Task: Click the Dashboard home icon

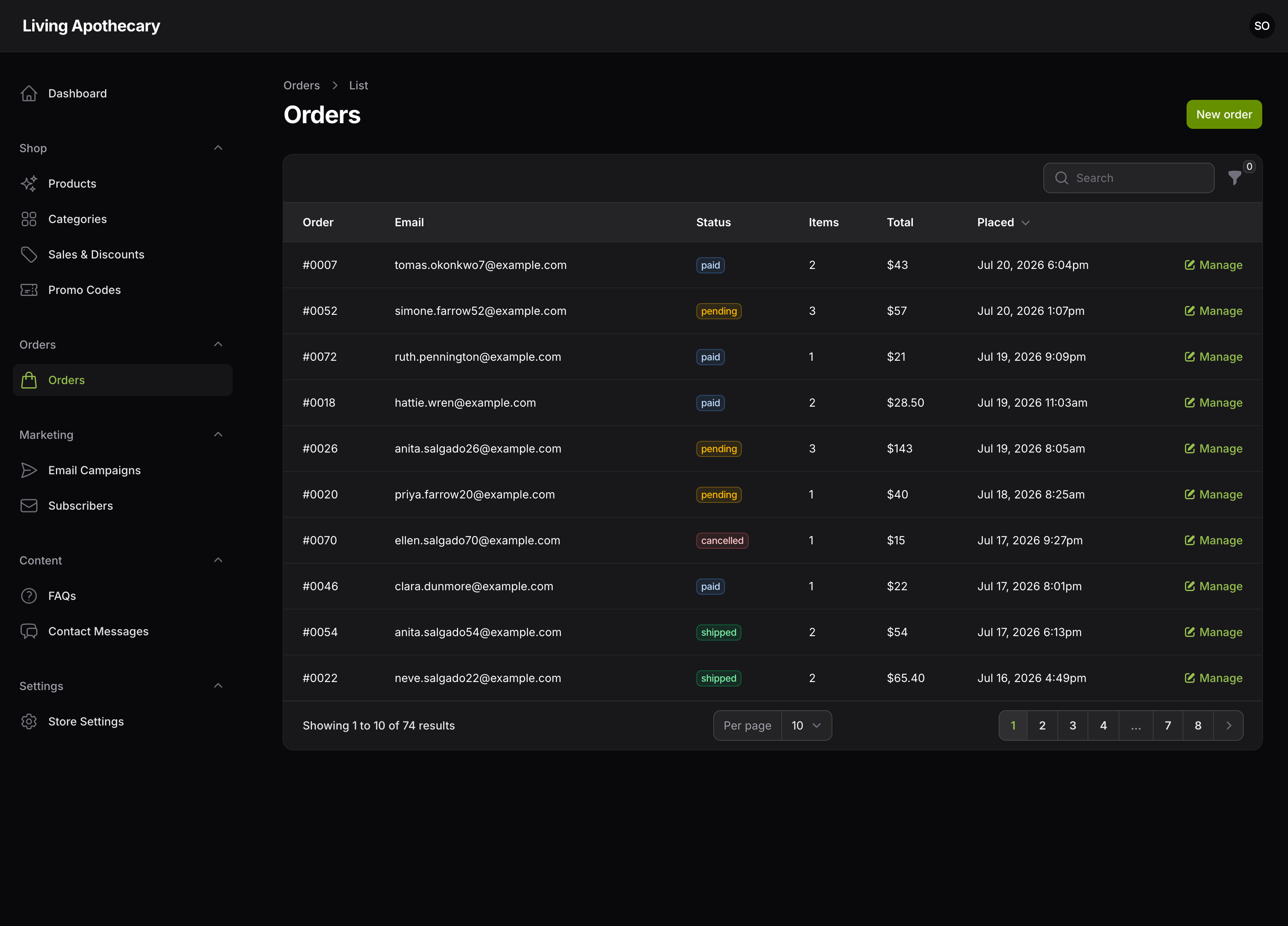Action: [29, 93]
